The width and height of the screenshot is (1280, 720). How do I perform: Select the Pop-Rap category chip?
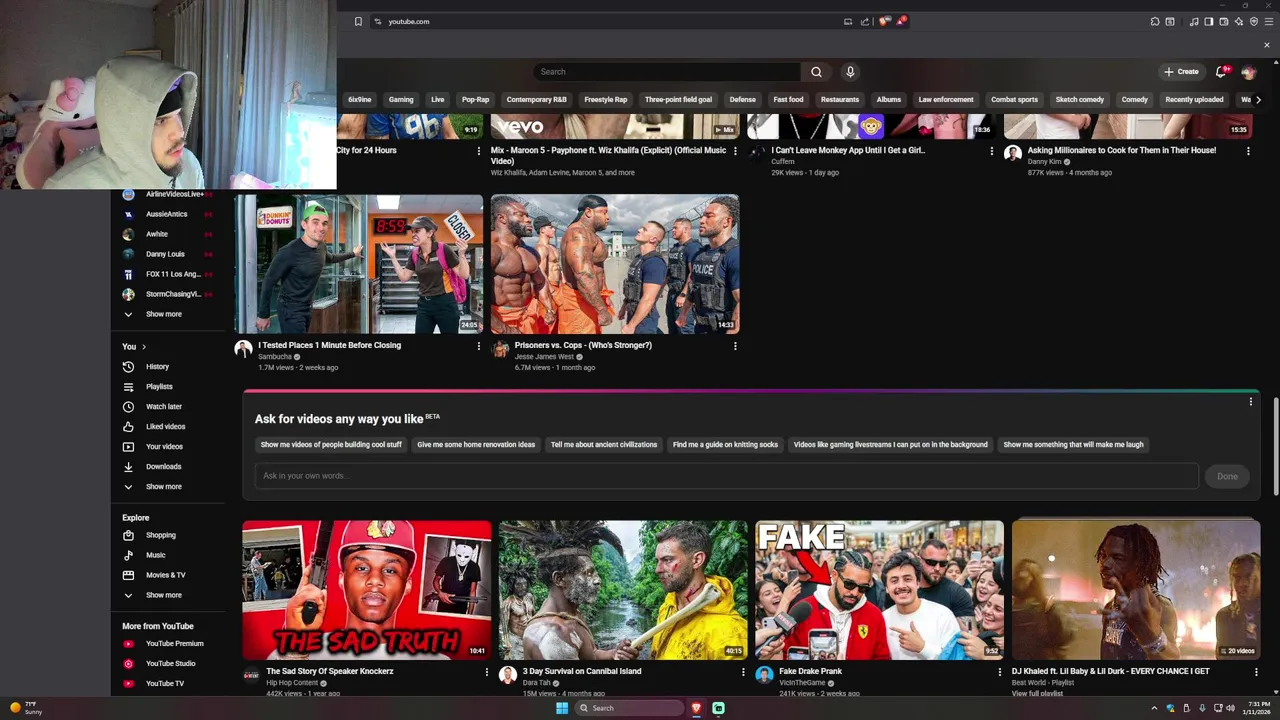point(475,100)
